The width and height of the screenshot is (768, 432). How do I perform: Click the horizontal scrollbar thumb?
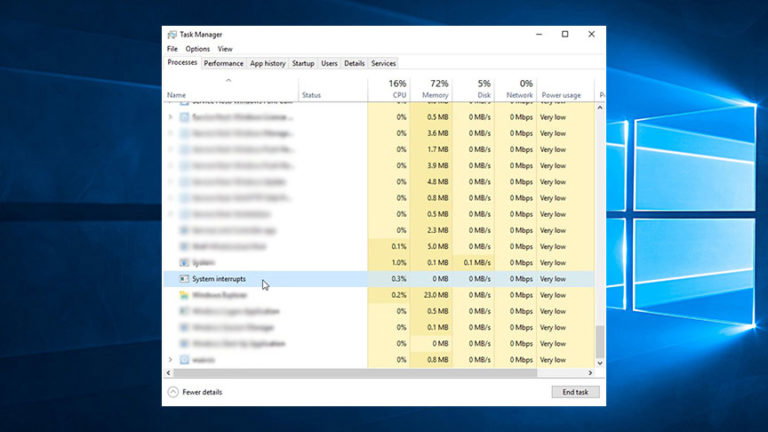point(355,373)
